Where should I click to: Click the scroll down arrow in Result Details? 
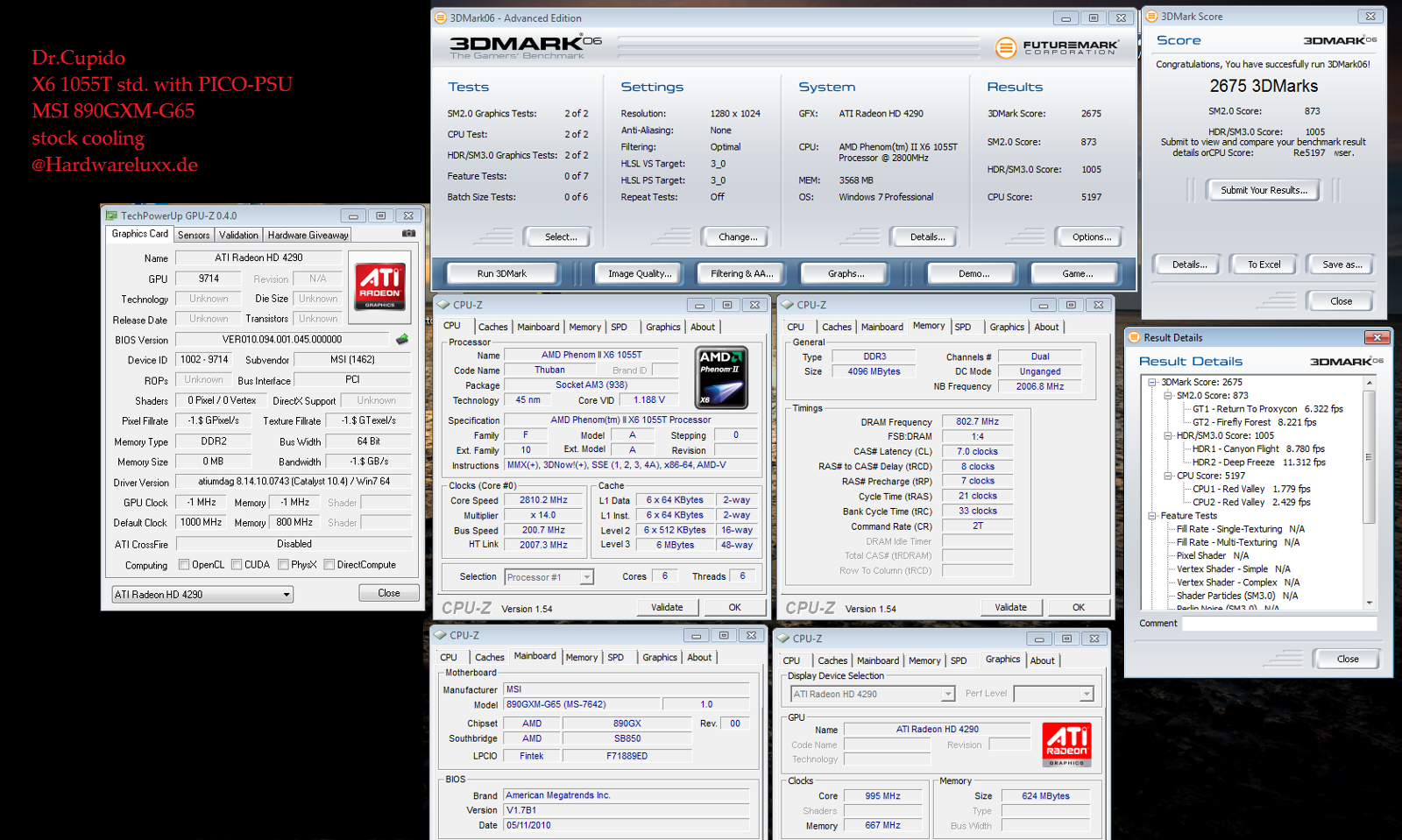[x=1369, y=603]
